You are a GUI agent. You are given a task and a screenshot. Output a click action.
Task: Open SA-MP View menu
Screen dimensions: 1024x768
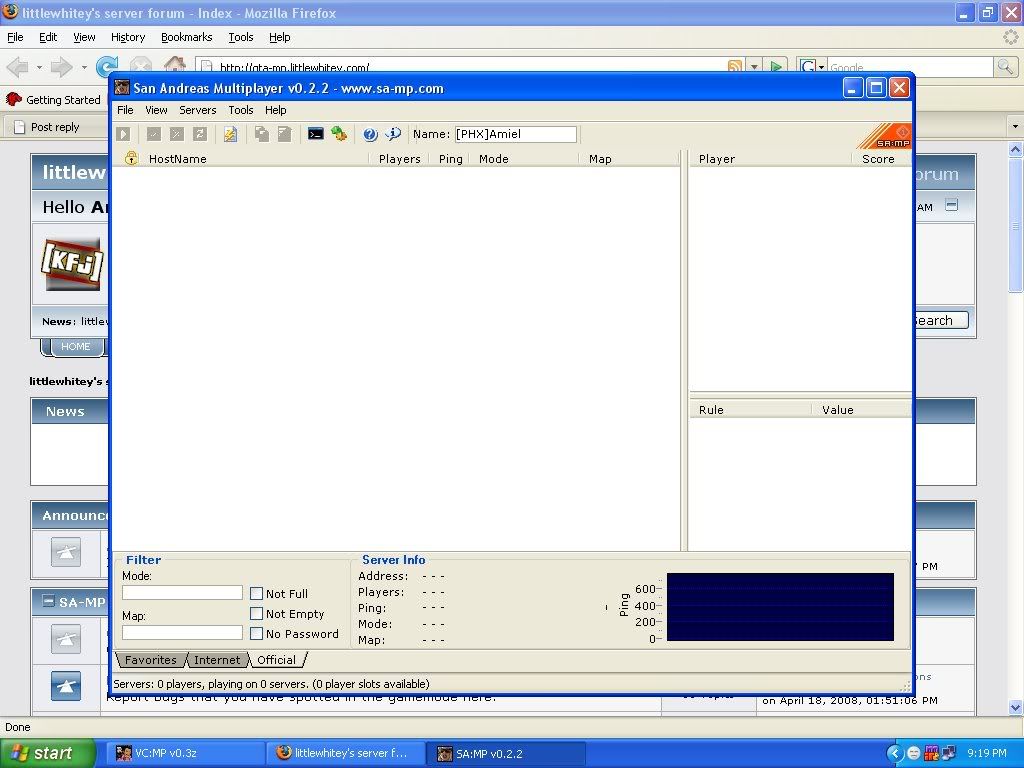[156, 110]
